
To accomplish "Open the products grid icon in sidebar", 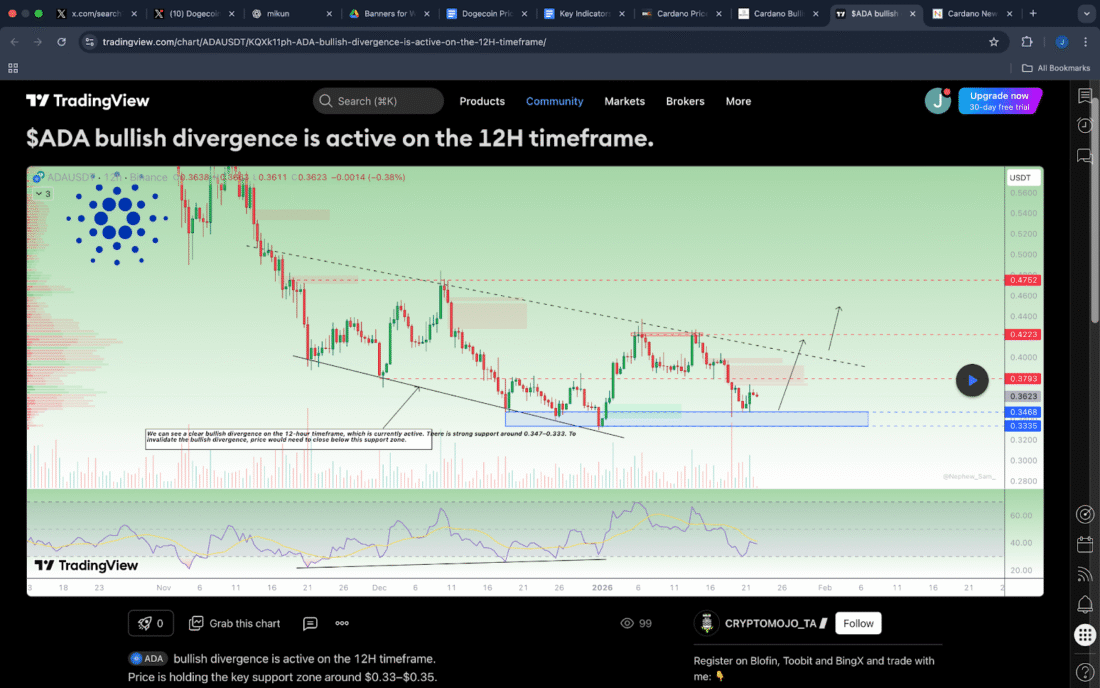I will tap(1084, 635).
